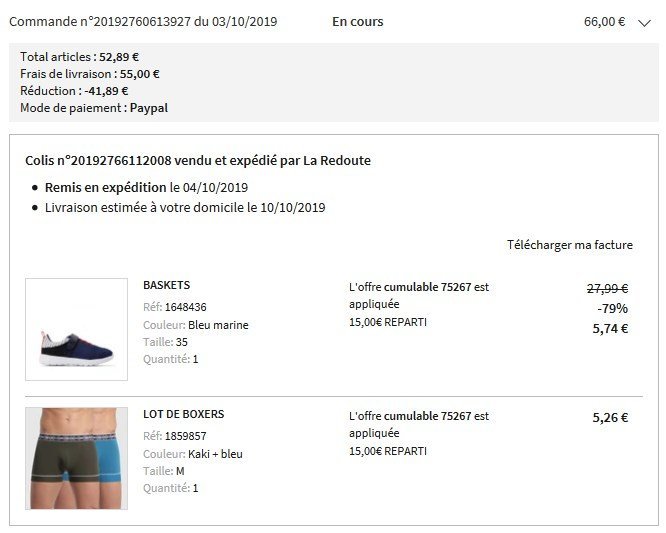Open the navy sneaker product thumbnail
This screenshot has height=533, width=666.
coord(76,330)
